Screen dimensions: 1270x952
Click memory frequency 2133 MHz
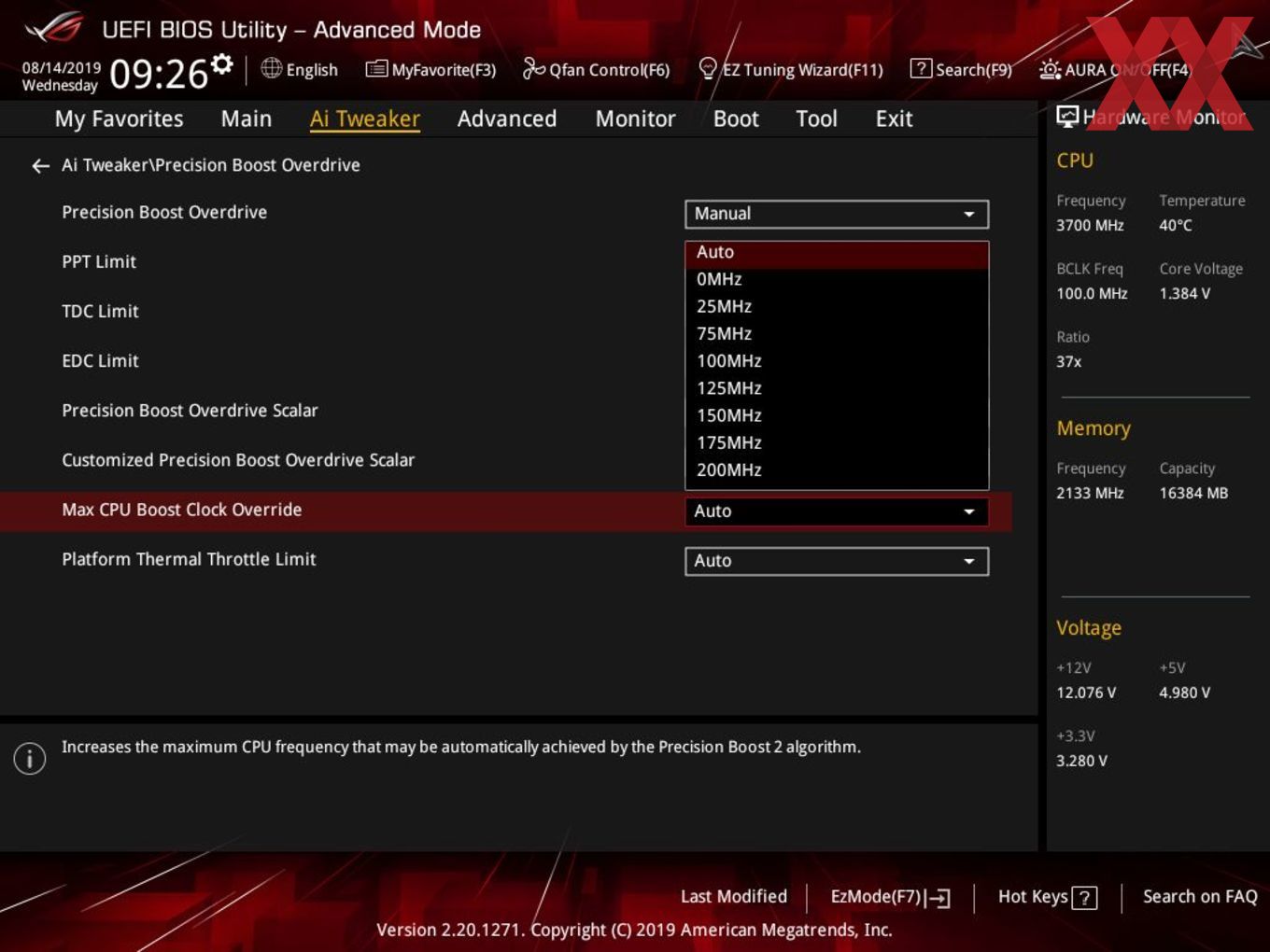point(1090,493)
